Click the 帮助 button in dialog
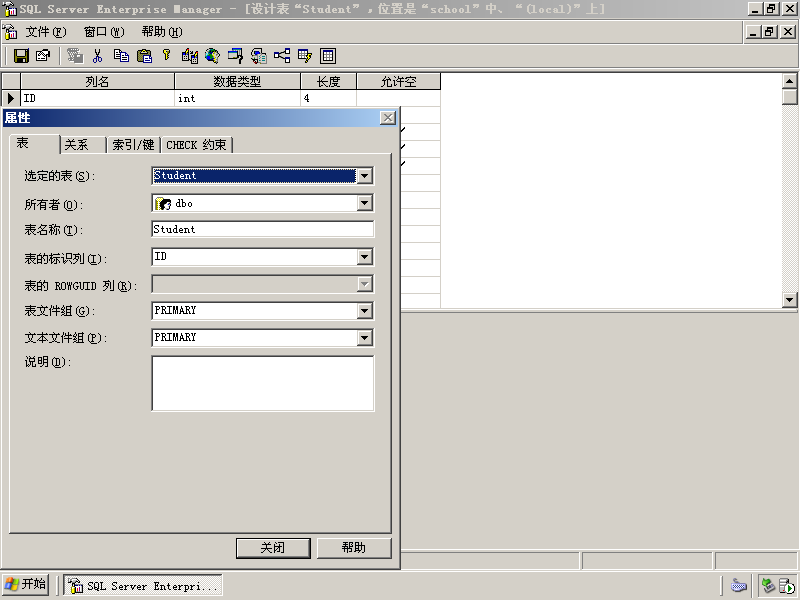This screenshot has width=800, height=600. 354,548
